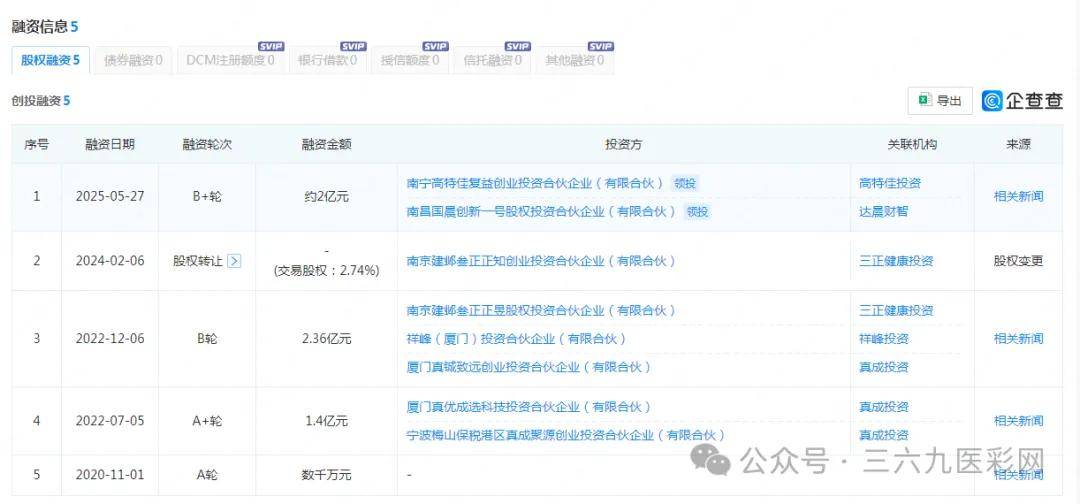Open the 银行借款 0 tab
Viewport: 1080px width, 504px height.
[327, 61]
